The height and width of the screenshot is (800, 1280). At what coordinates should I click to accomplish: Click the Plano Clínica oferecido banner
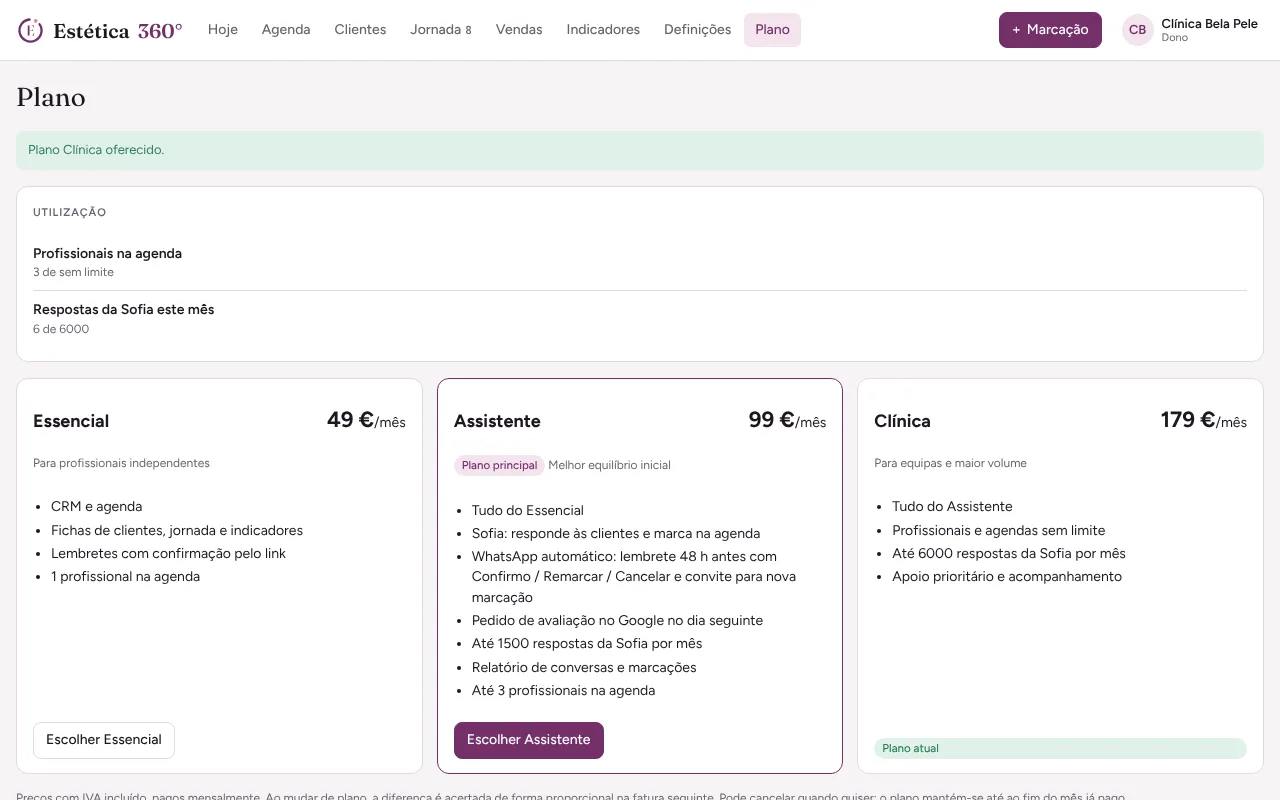point(640,150)
